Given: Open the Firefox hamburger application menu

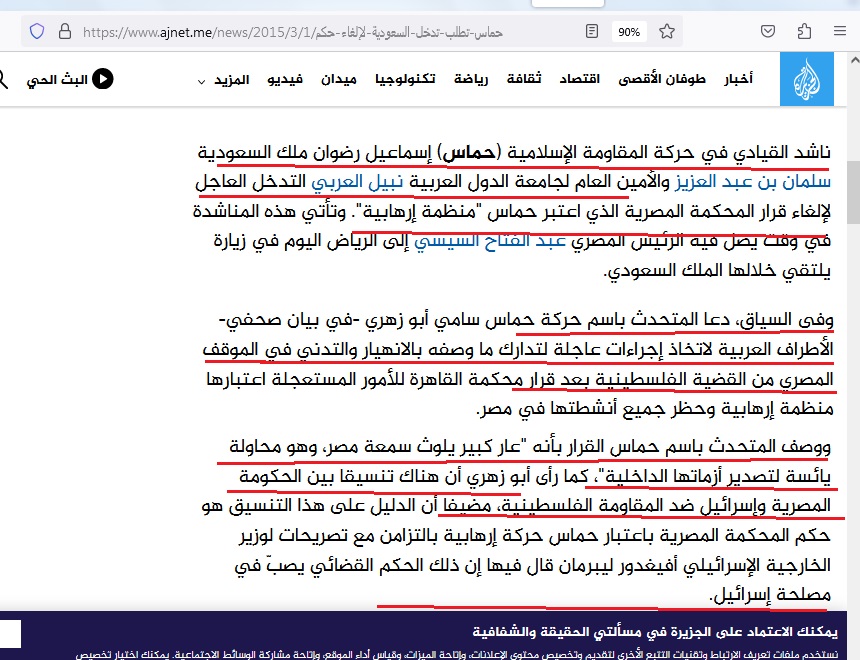Looking at the screenshot, I should point(840,31).
